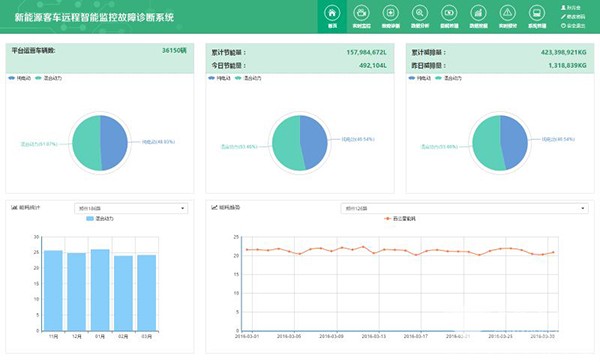Click the 混合动力 legend in emission reduction chart

pyautogui.click(x=448, y=78)
